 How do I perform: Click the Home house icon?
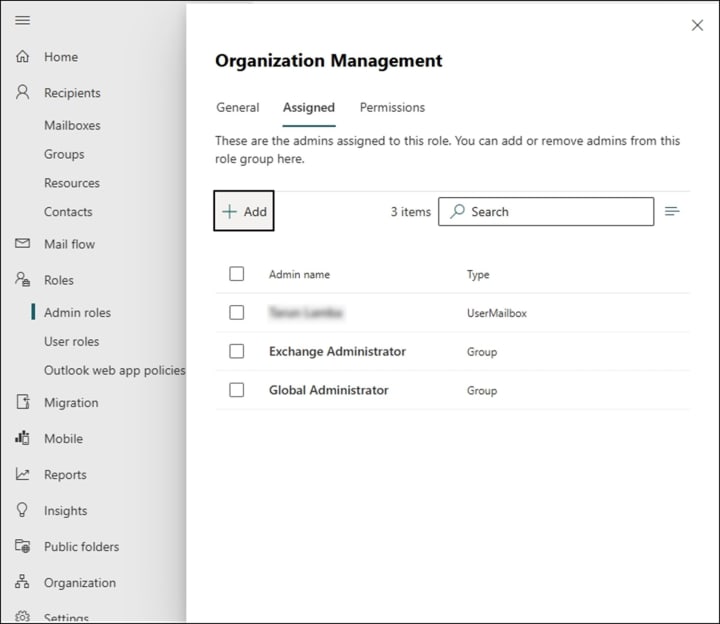coord(22,56)
